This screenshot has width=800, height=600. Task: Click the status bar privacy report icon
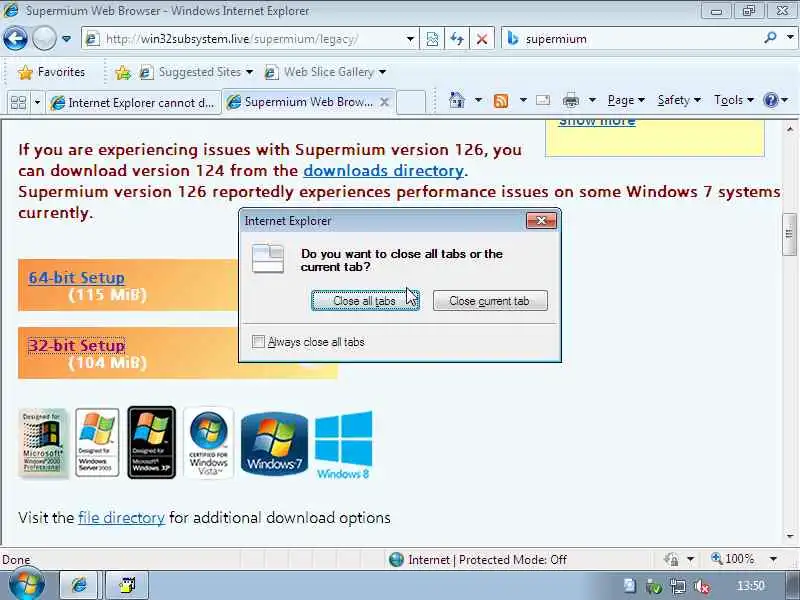click(671, 560)
